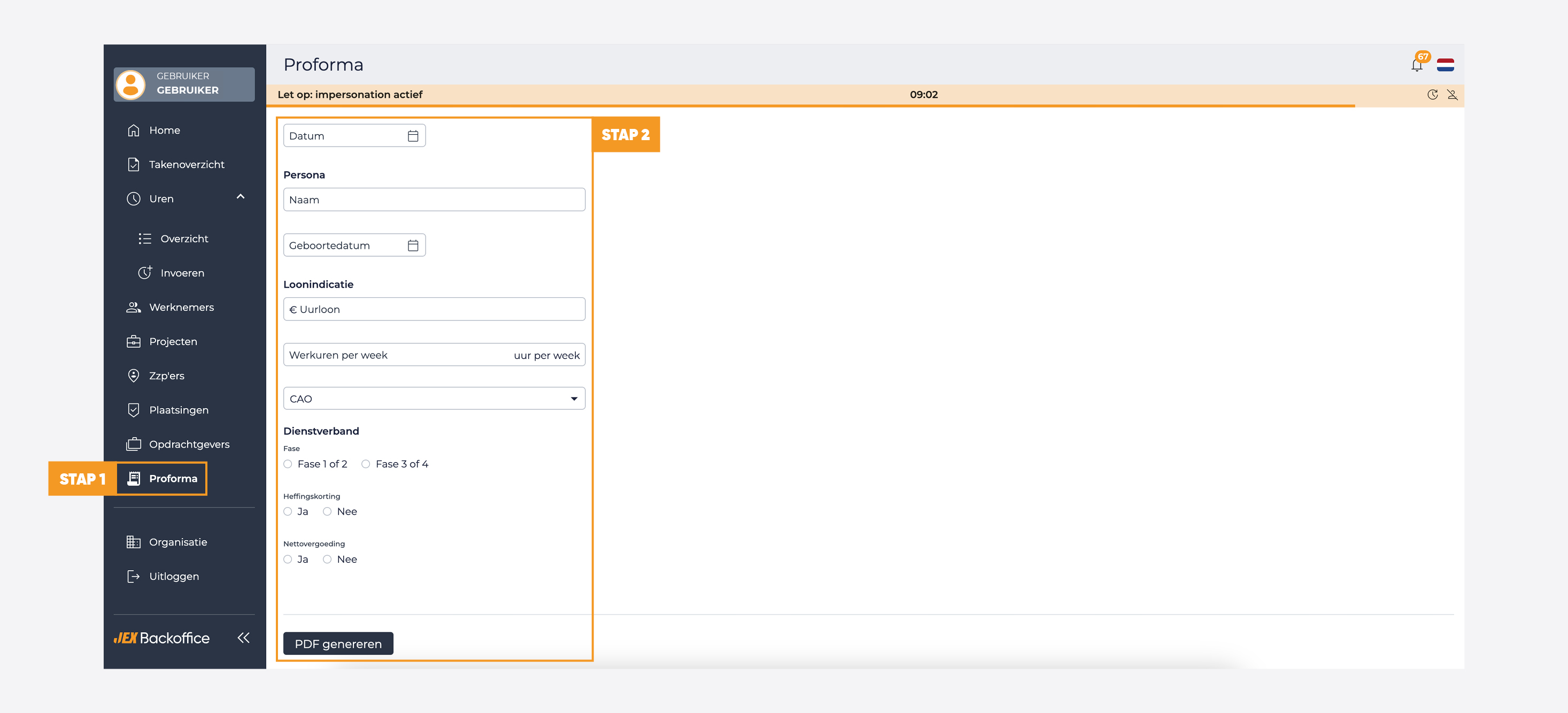Click into the Uurloon input field

(x=434, y=309)
